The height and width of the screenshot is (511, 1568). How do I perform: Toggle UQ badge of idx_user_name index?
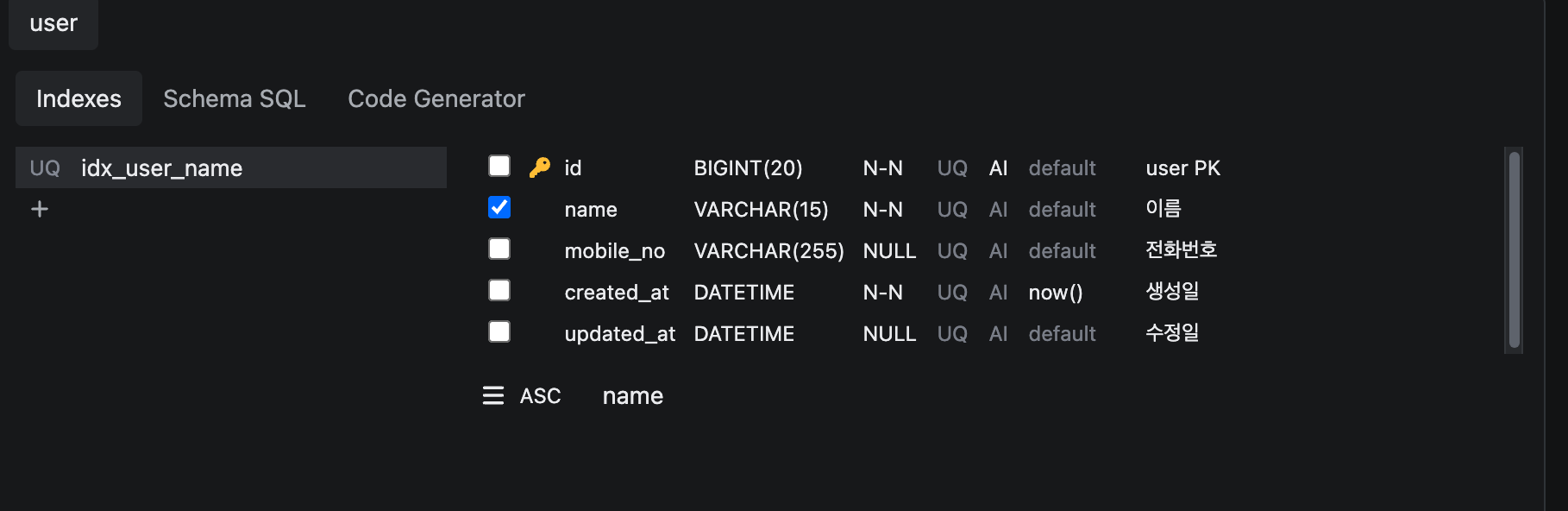coord(45,168)
